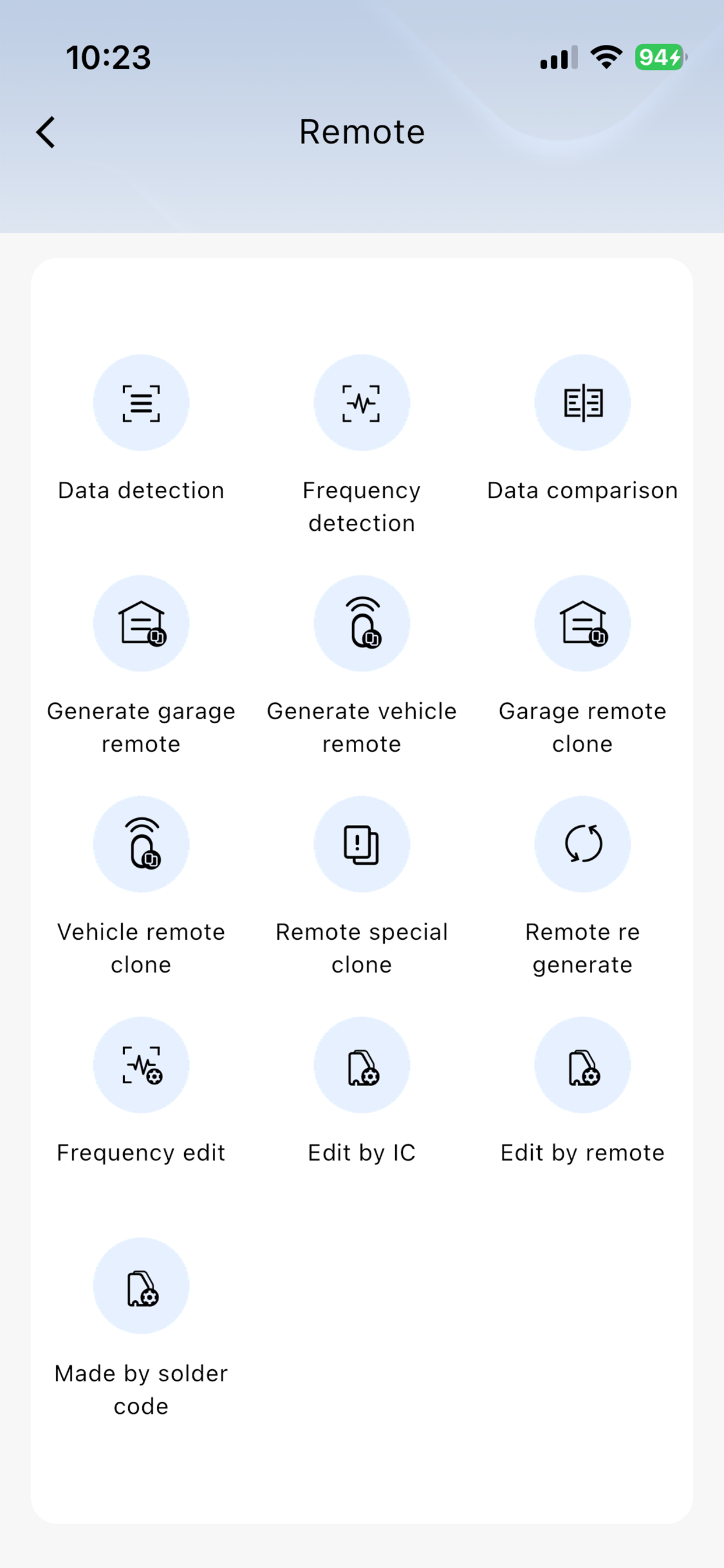The height and width of the screenshot is (1568, 724).
Task: Open the Frequency edit icon
Action: tap(141, 1065)
